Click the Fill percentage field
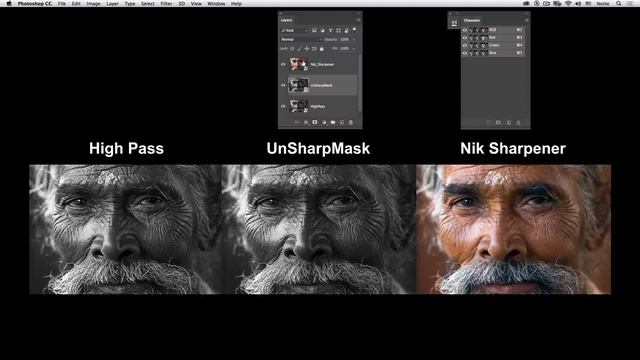Screen dimensions: 640x360 [x=344, y=49]
